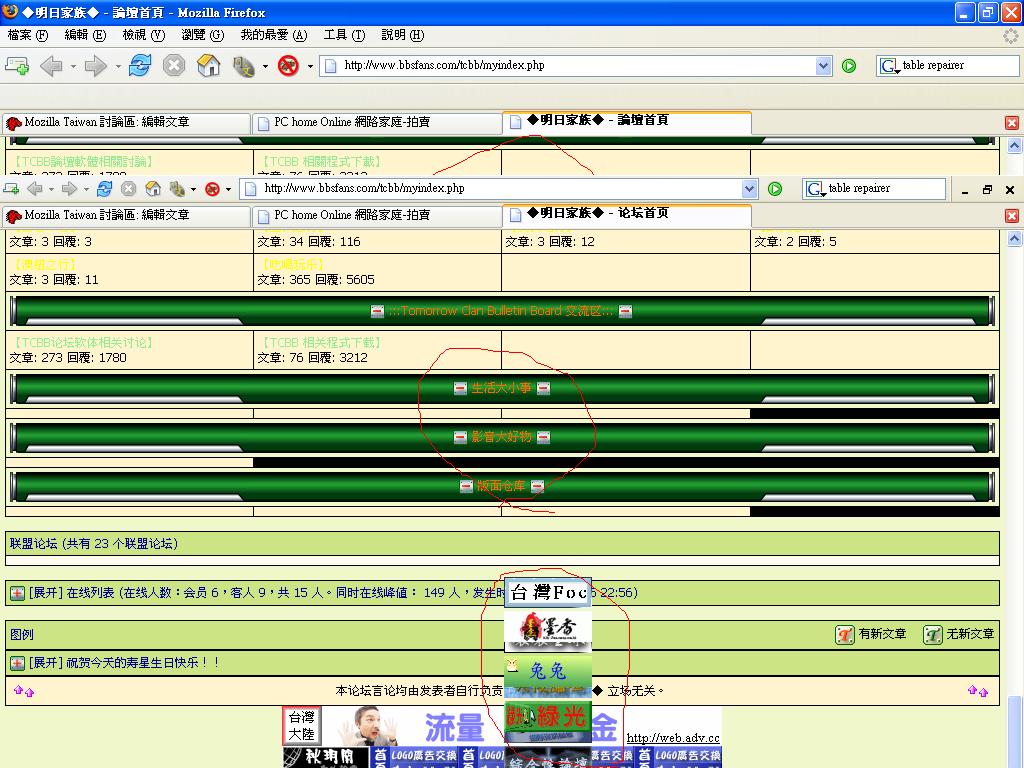Viewport: 1024px width, 768px height.
Task: Click the Home icon in top toolbar
Action: pyautogui.click(x=208, y=66)
